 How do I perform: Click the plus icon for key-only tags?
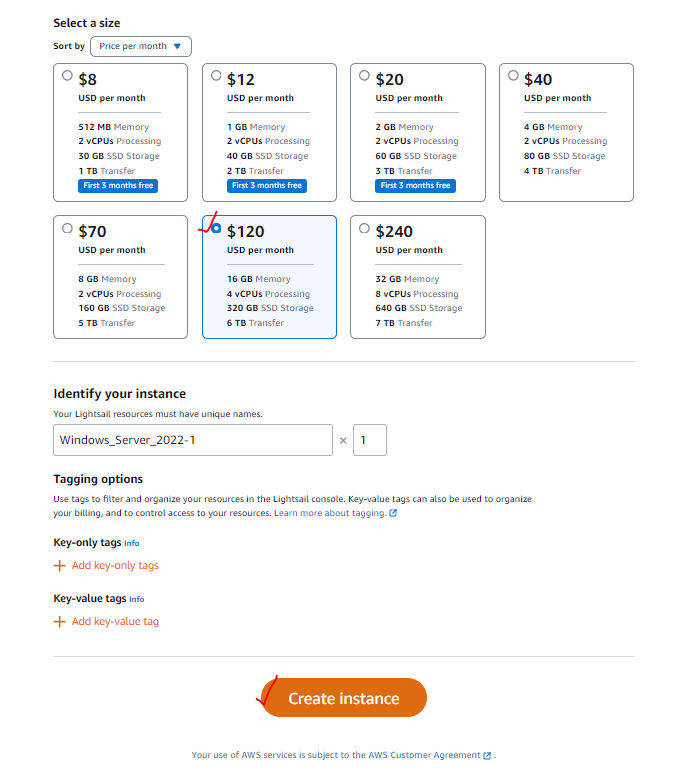coord(60,566)
